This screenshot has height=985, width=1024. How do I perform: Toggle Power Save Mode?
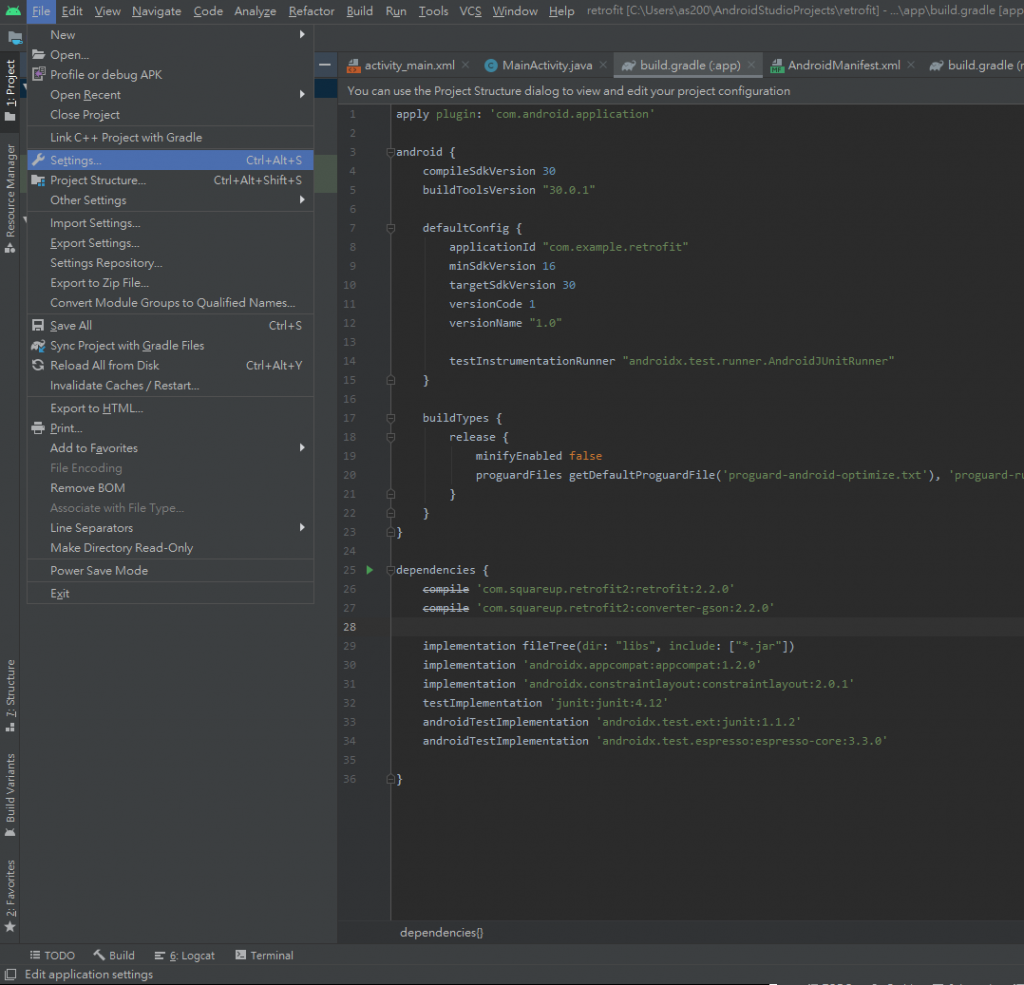170,570
